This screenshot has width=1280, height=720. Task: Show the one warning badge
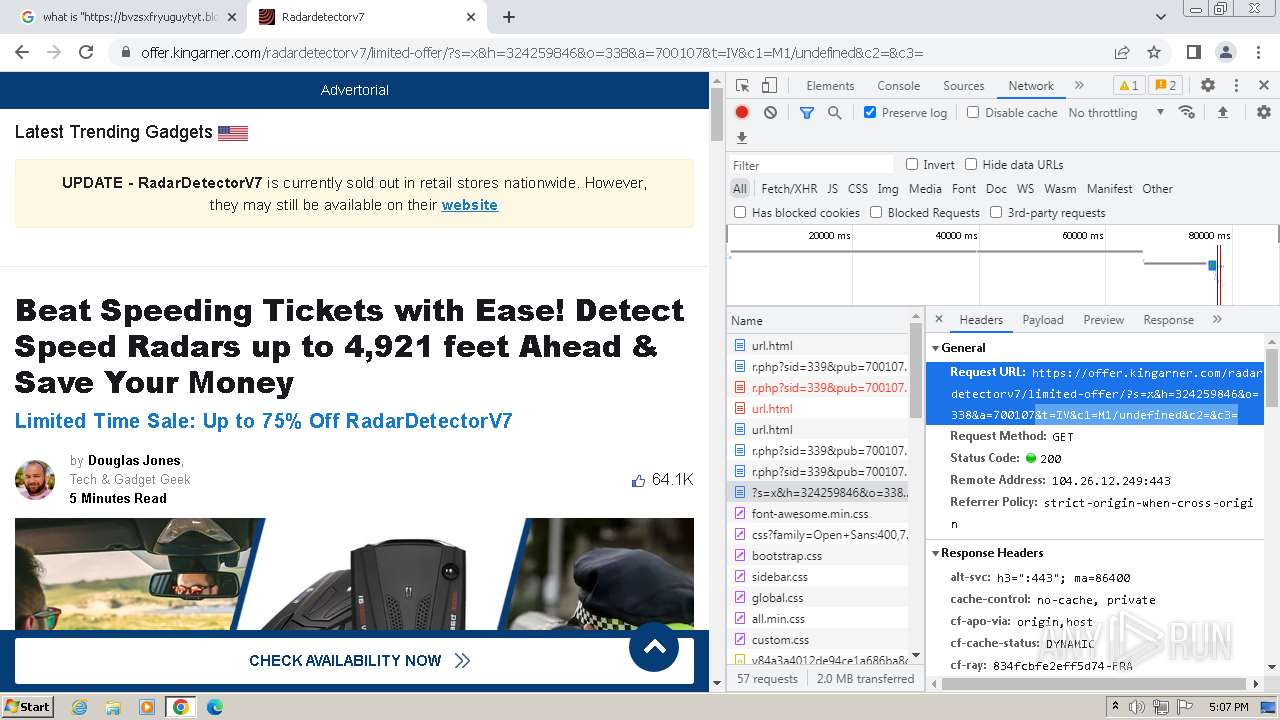(x=1128, y=86)
